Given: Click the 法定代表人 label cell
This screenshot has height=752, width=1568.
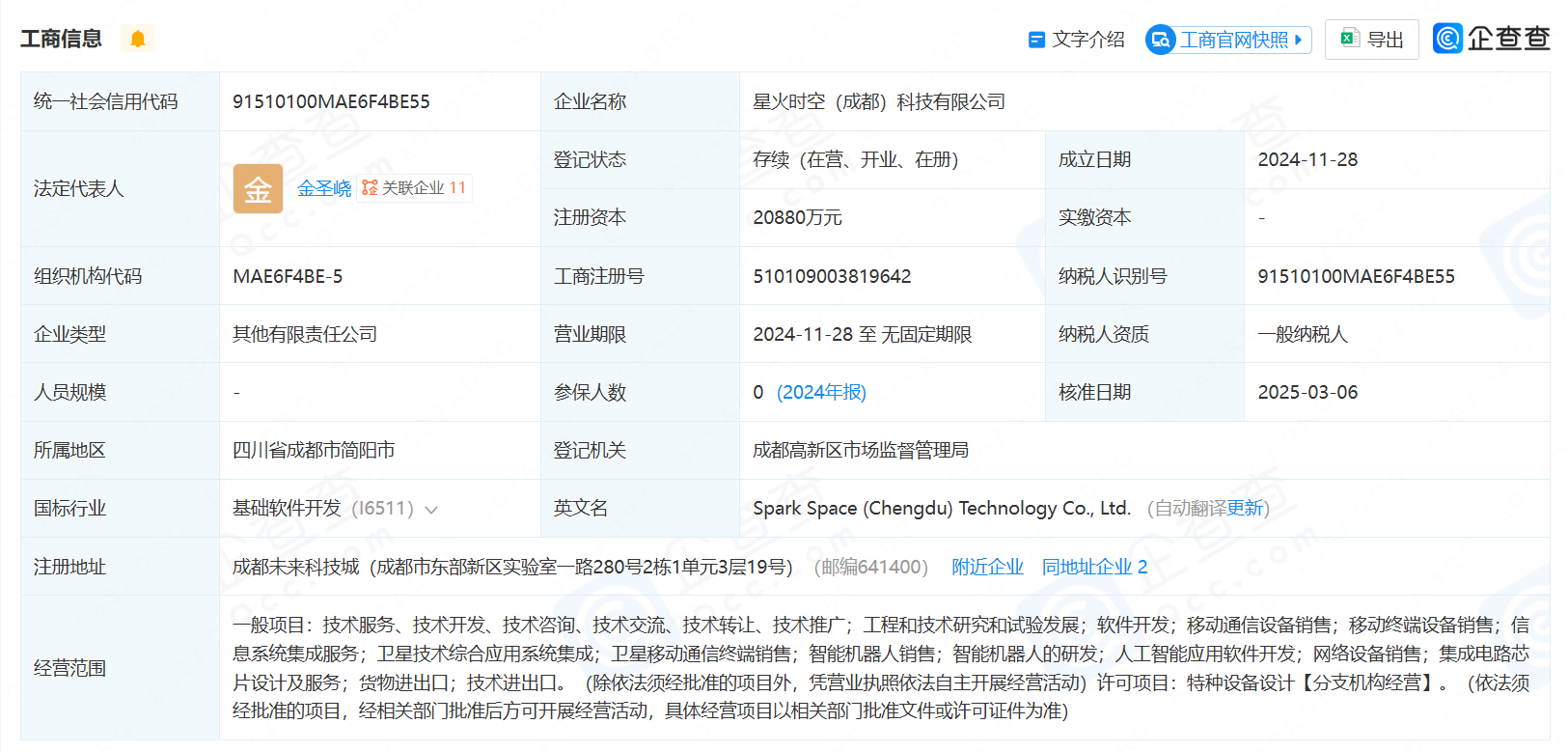Looking at the screenshot, I should click(x=120, y=188).
